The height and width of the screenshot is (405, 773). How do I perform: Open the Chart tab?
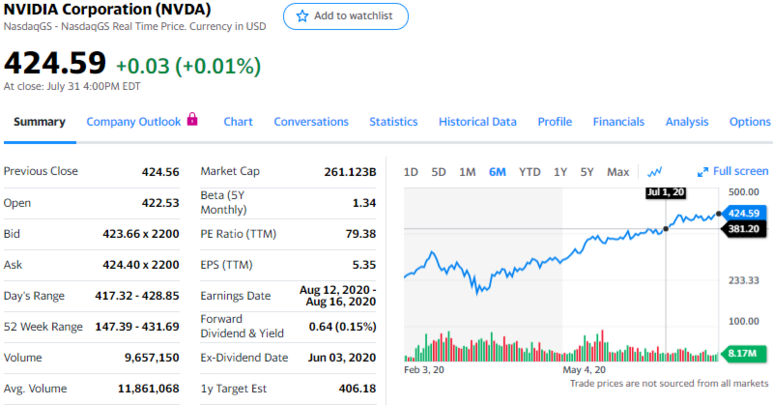coord(238,122)
